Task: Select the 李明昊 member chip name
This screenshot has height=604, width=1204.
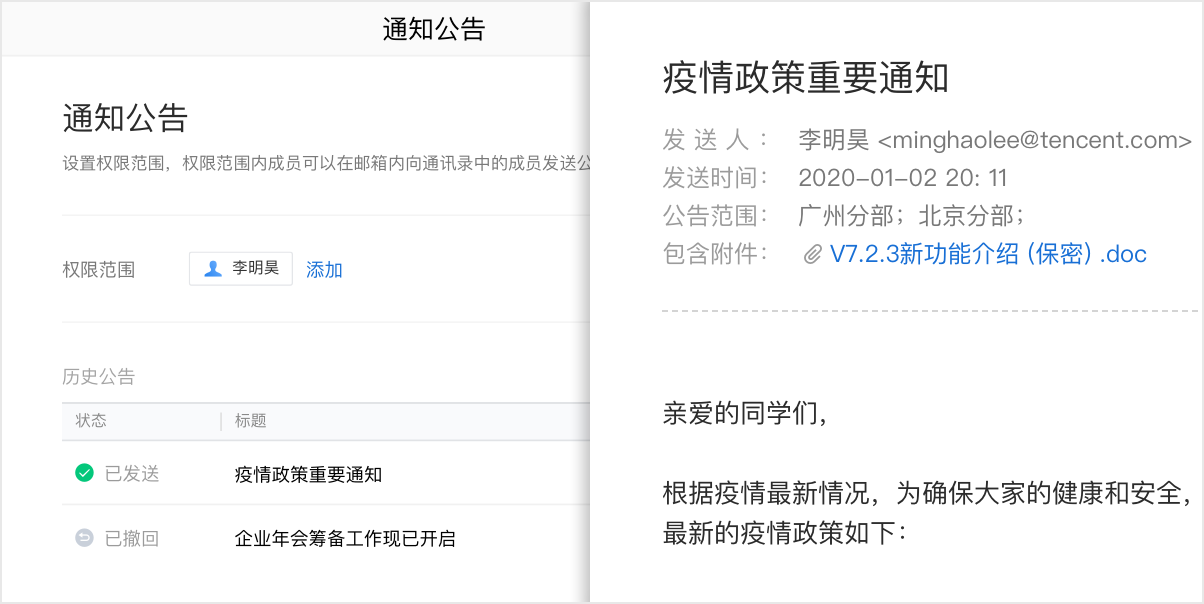Action: 256,269
